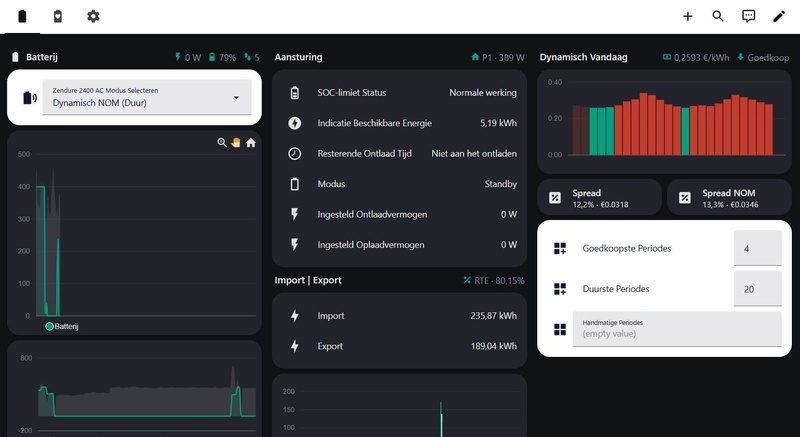Click the percent icon on Spread NOM card
The width and height of the screenshot is (800, 437).
pos(684,197)
